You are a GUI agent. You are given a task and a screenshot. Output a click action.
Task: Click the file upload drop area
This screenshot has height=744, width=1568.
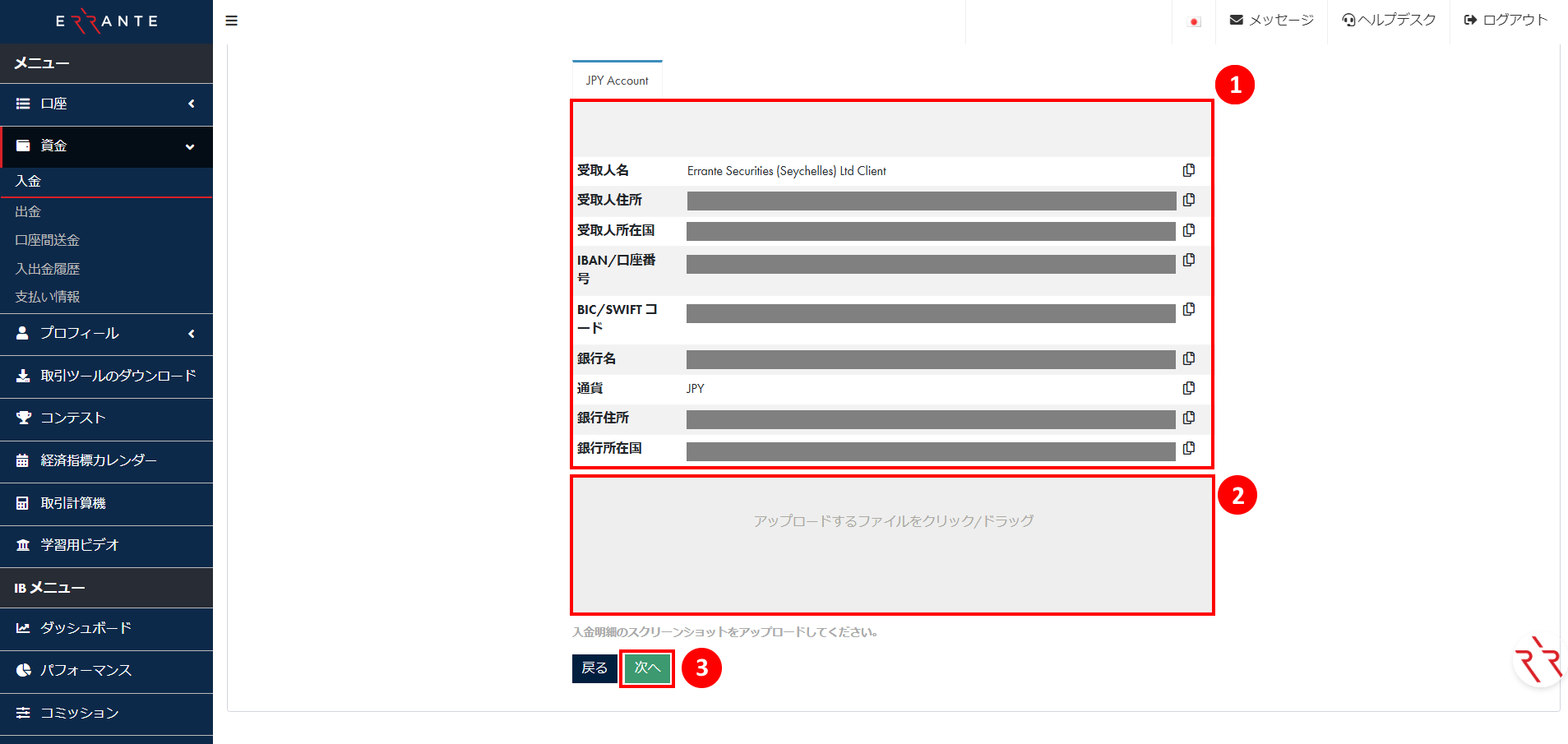tap(893, 544)
